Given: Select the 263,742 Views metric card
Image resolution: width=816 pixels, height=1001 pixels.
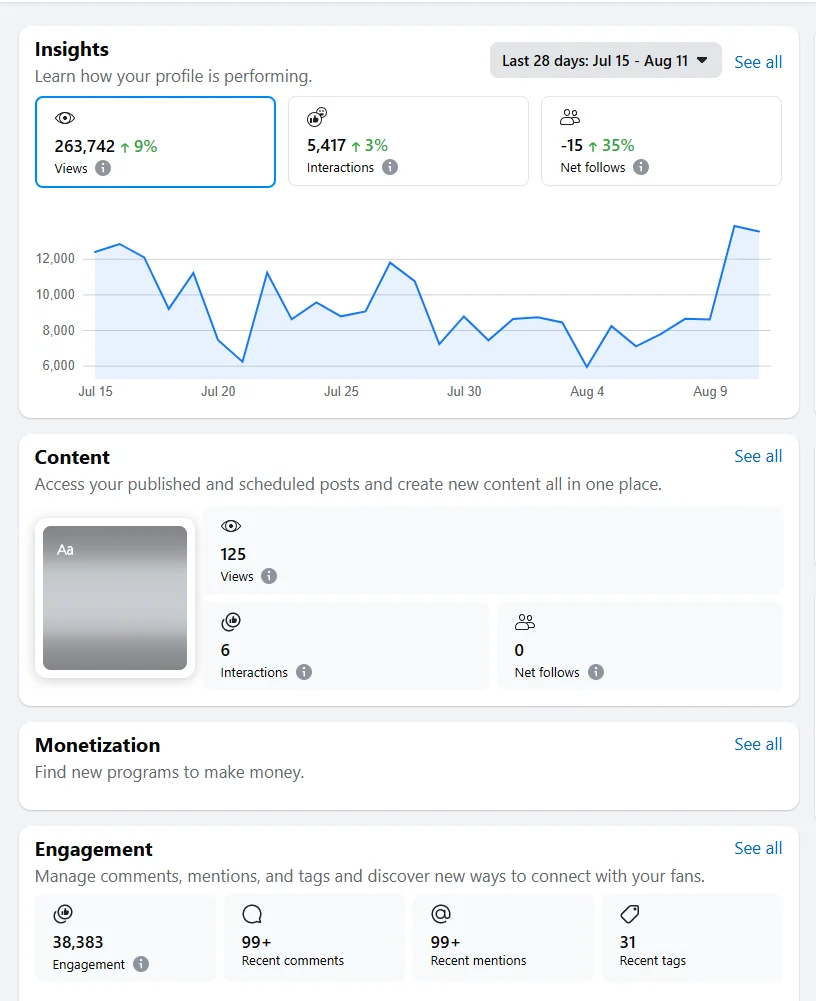Looking at the screenshot, I should (x=155, y=142).
